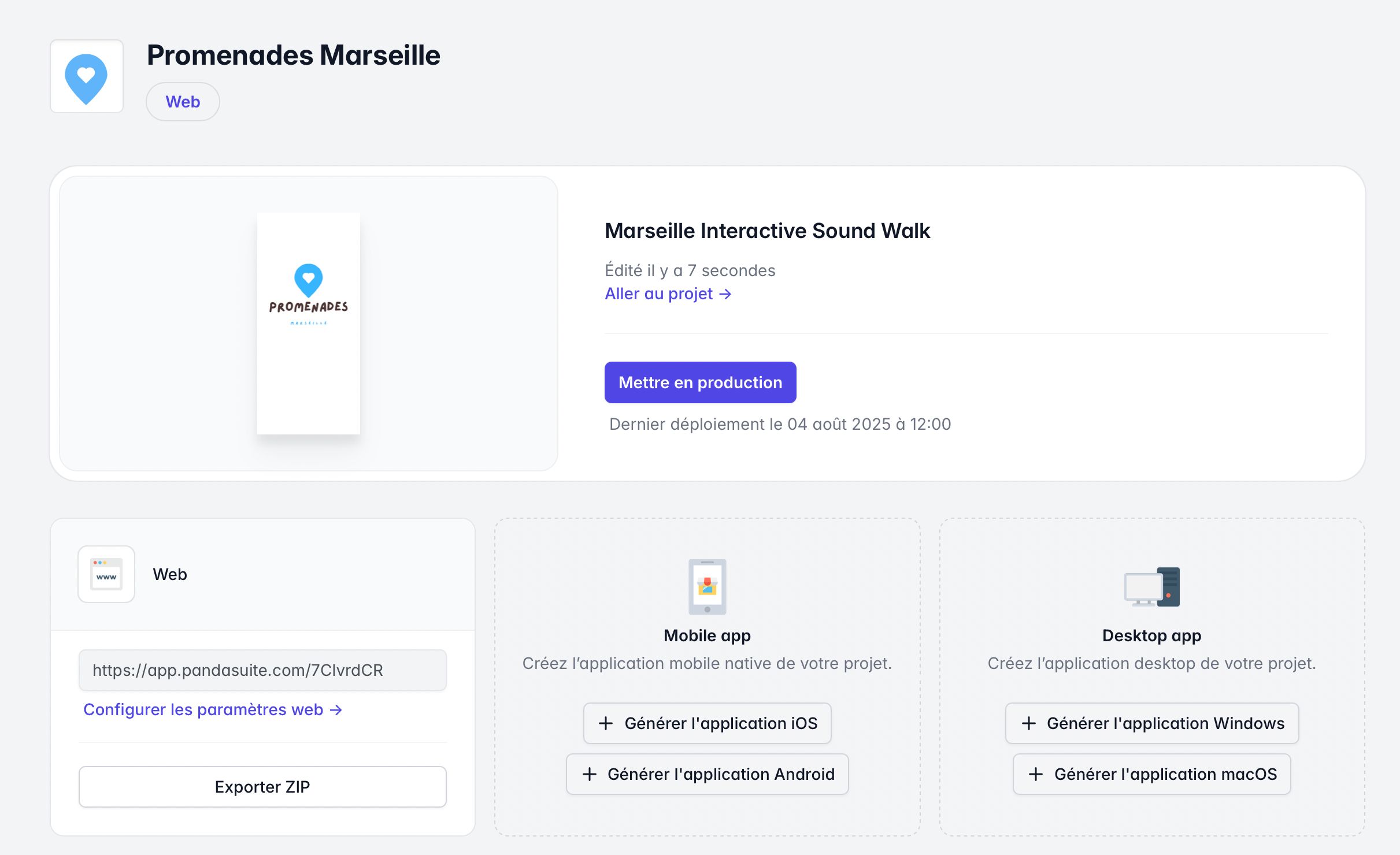This screenshot has width=1400, height=855.
Task: Click the Web browser window icon
Action: click(x=106, y=574)
